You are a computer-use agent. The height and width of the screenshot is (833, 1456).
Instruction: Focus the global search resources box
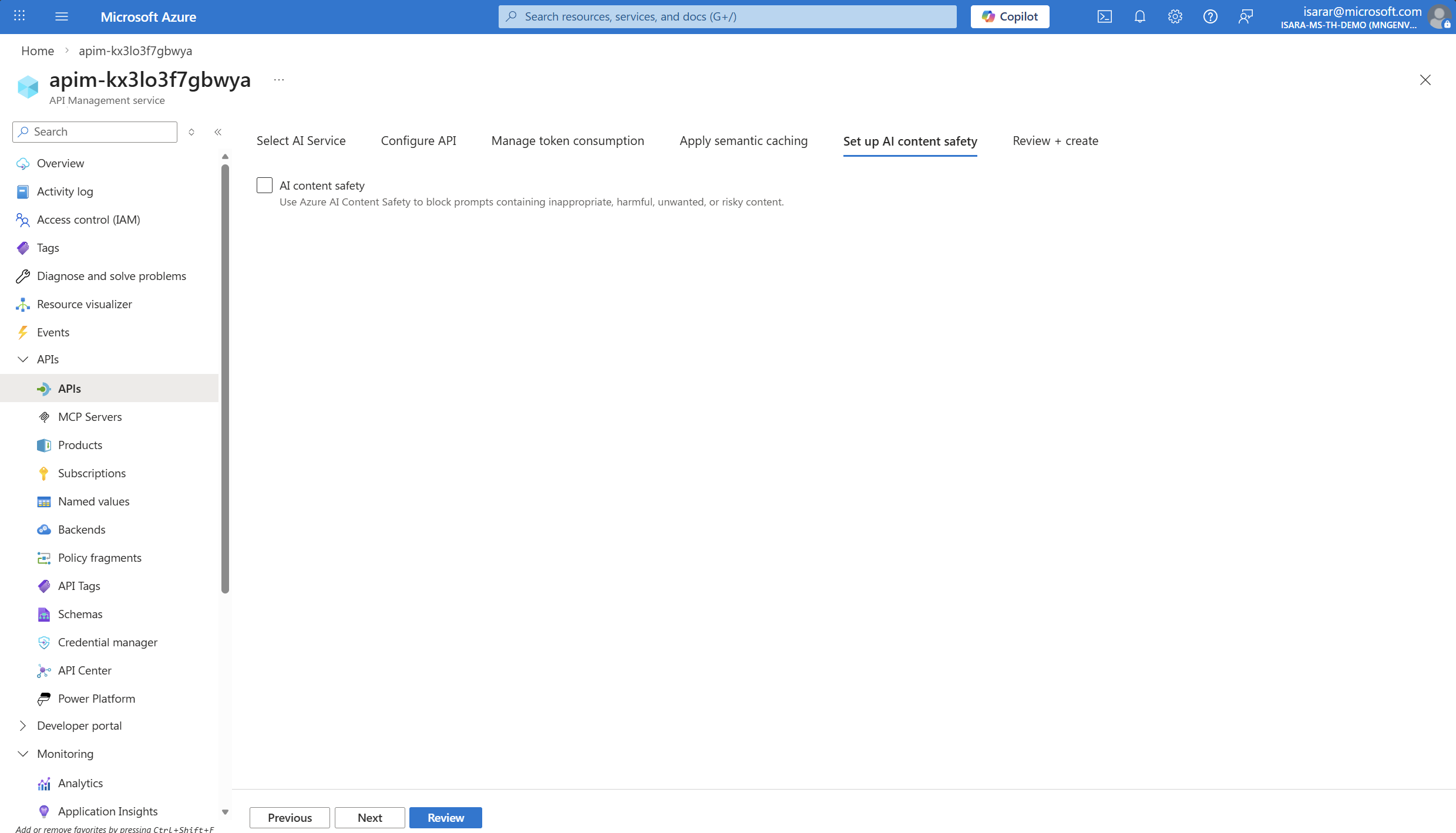point(727,16)
